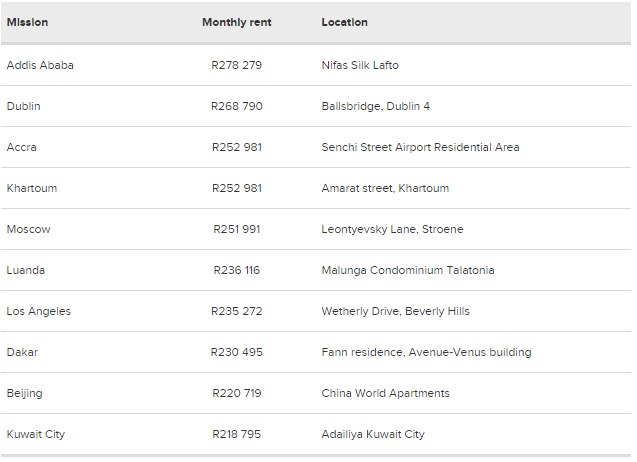Click the R278 279 rent value
This screenshot has height=462, width=637.
236,65
